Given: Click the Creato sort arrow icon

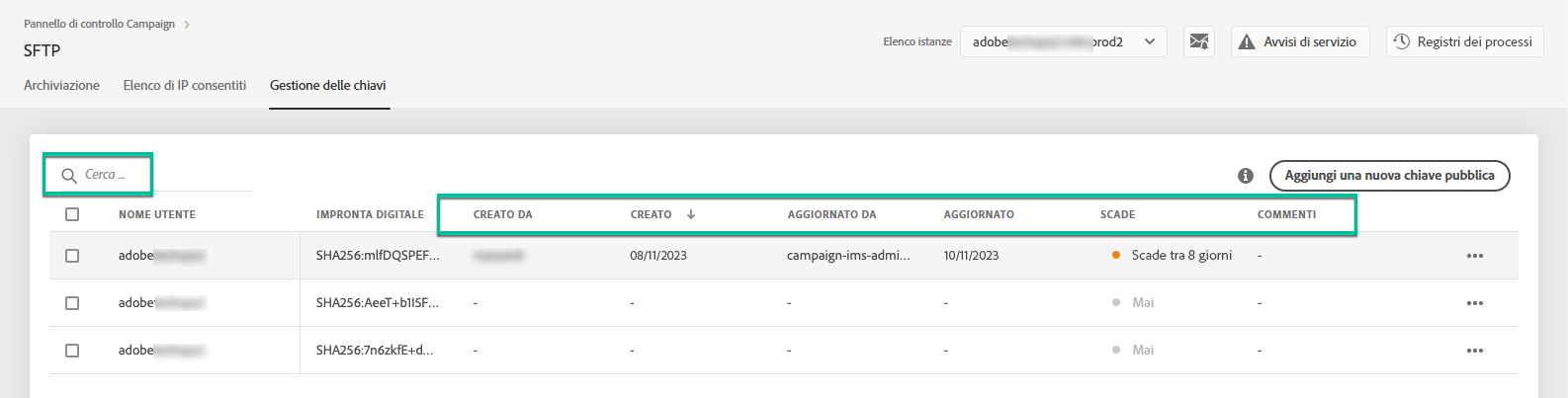Looking at the screenshot, I should pos(691,214).
